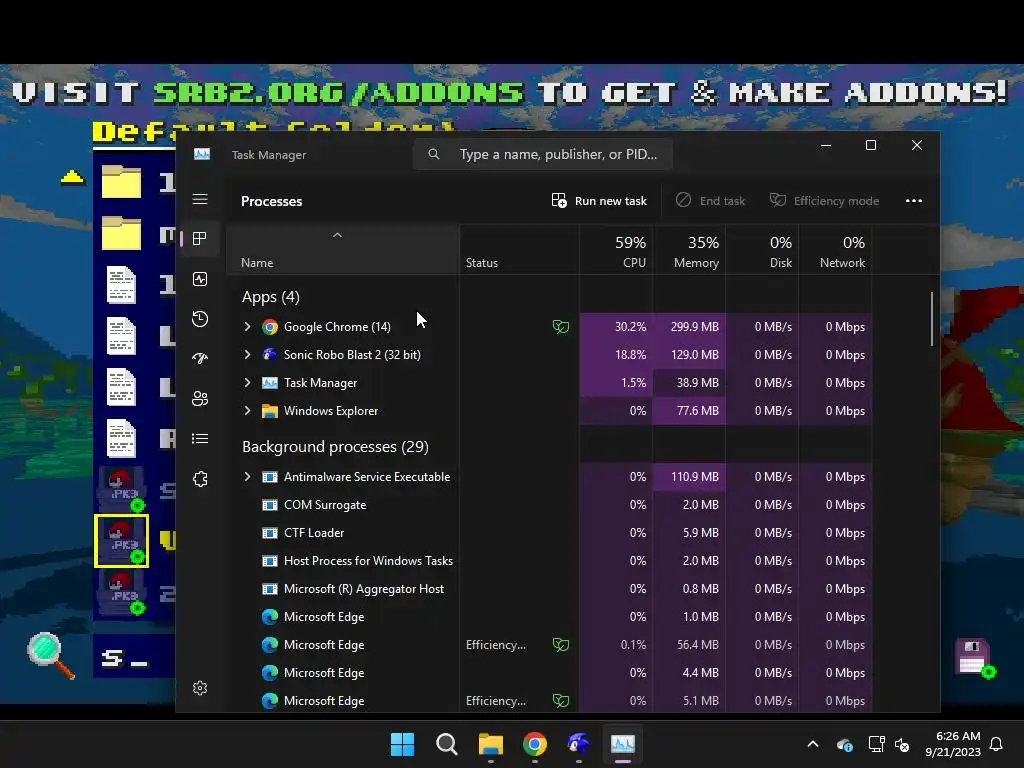
Task: Open the Task Manager hamburger navigation menu
Action: coord(200,199)
